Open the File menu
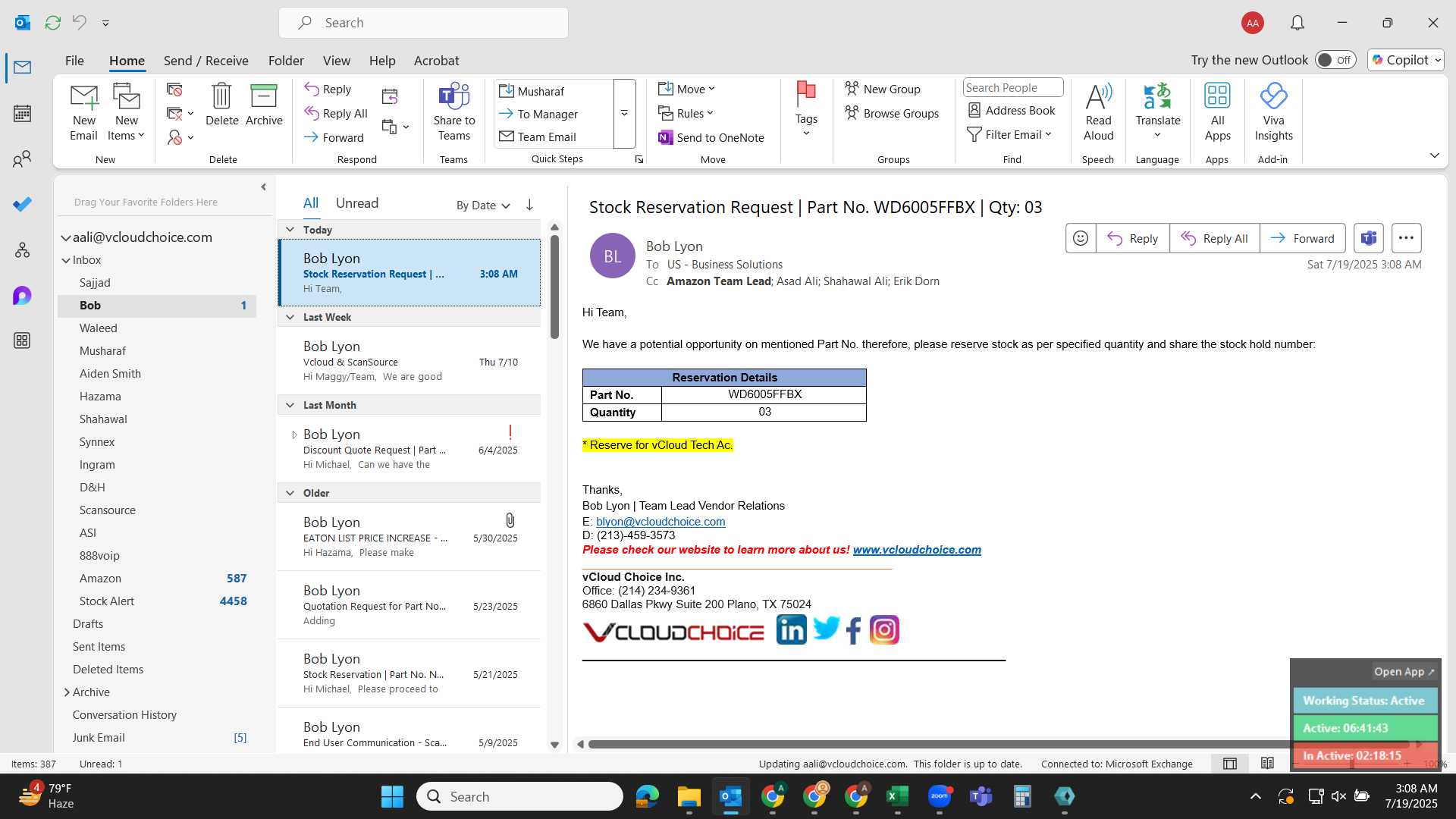 click(74, 61)
